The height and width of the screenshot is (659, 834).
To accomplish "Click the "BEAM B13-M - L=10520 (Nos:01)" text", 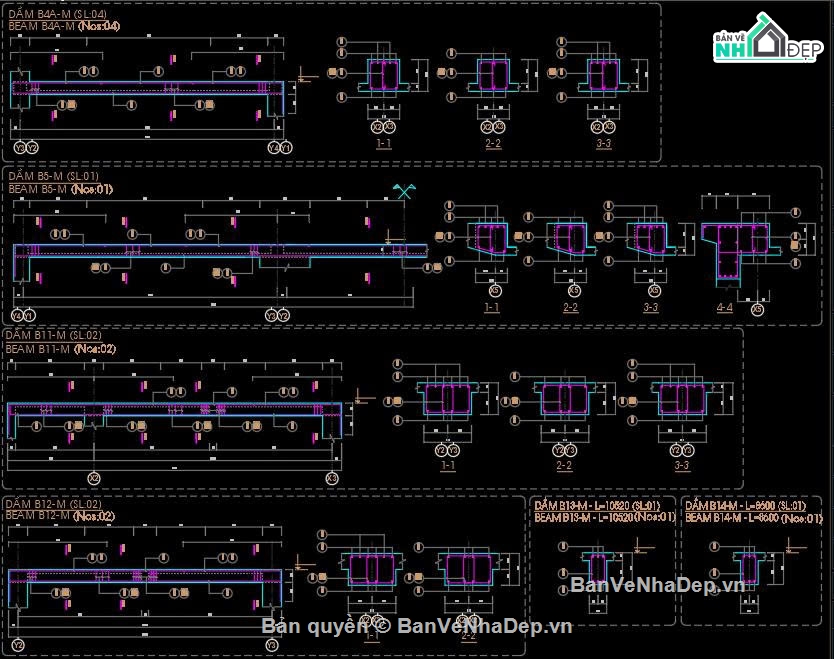I will click(605, 517).
